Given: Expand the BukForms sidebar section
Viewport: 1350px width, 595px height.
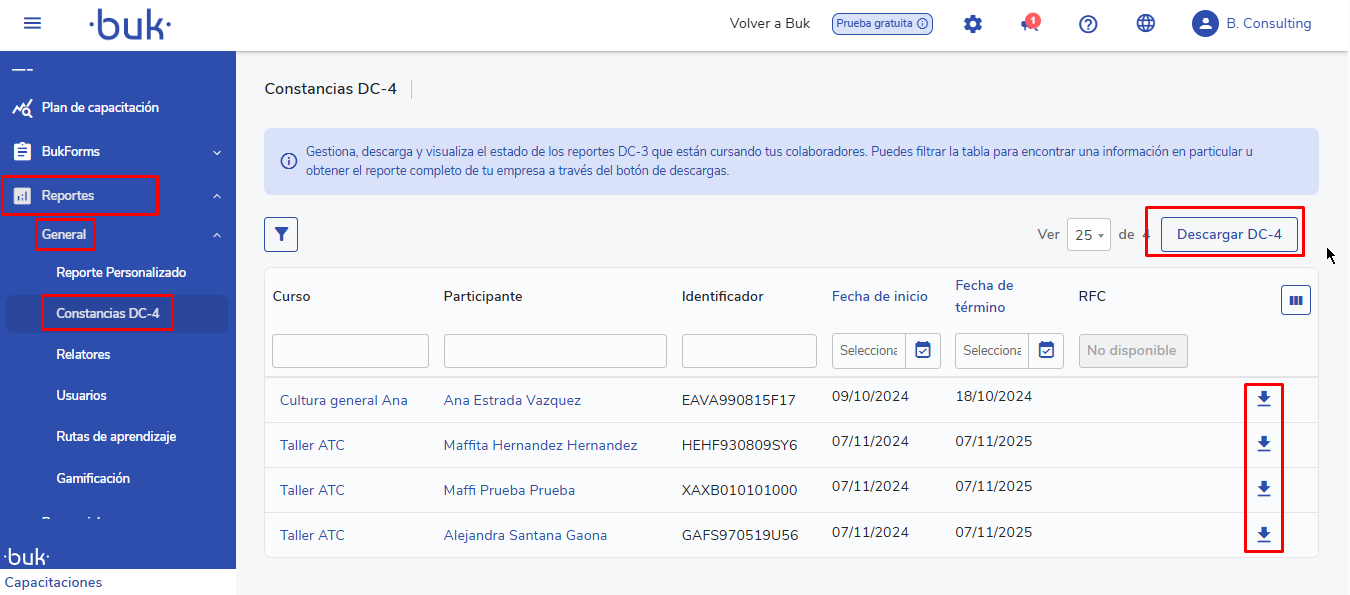Looking at the screenshot, I should (217, 152).
